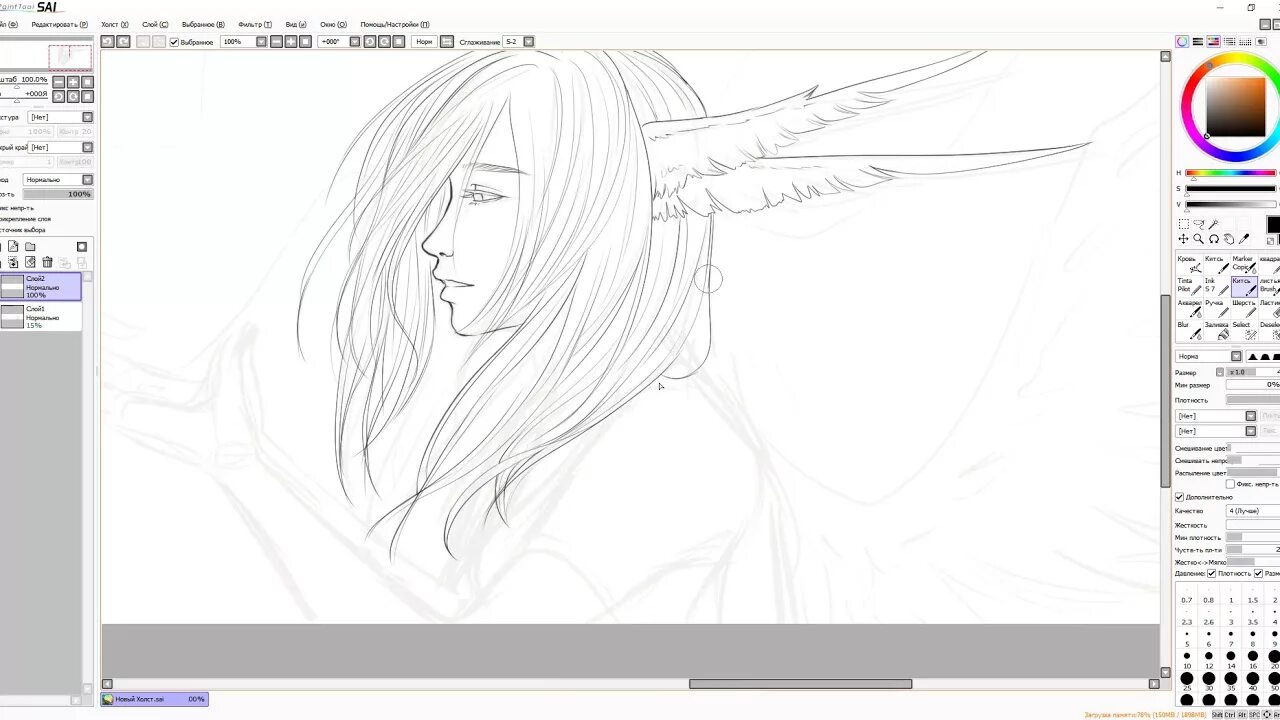The height and width of the screenshot is (720, 1280).
Task: Flip canvas horizontally icon
Action: pos(447,42)
